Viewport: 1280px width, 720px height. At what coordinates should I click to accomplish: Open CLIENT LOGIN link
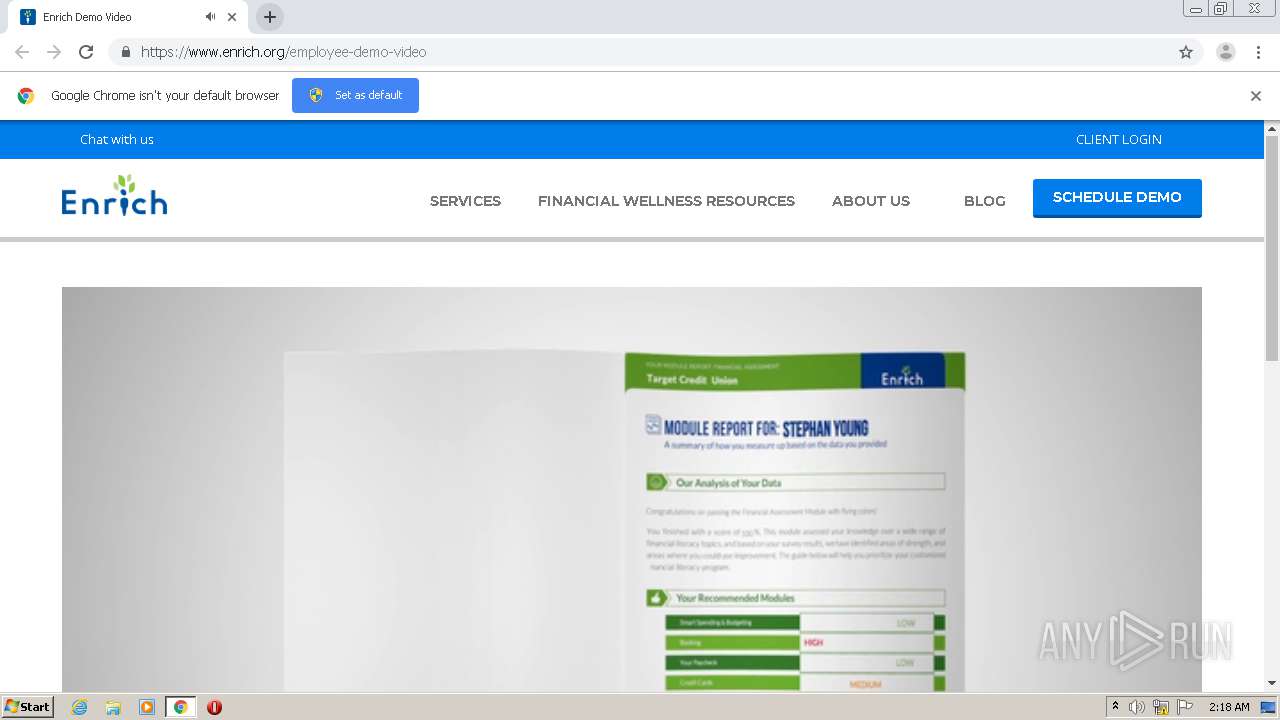click(1119, 139)
